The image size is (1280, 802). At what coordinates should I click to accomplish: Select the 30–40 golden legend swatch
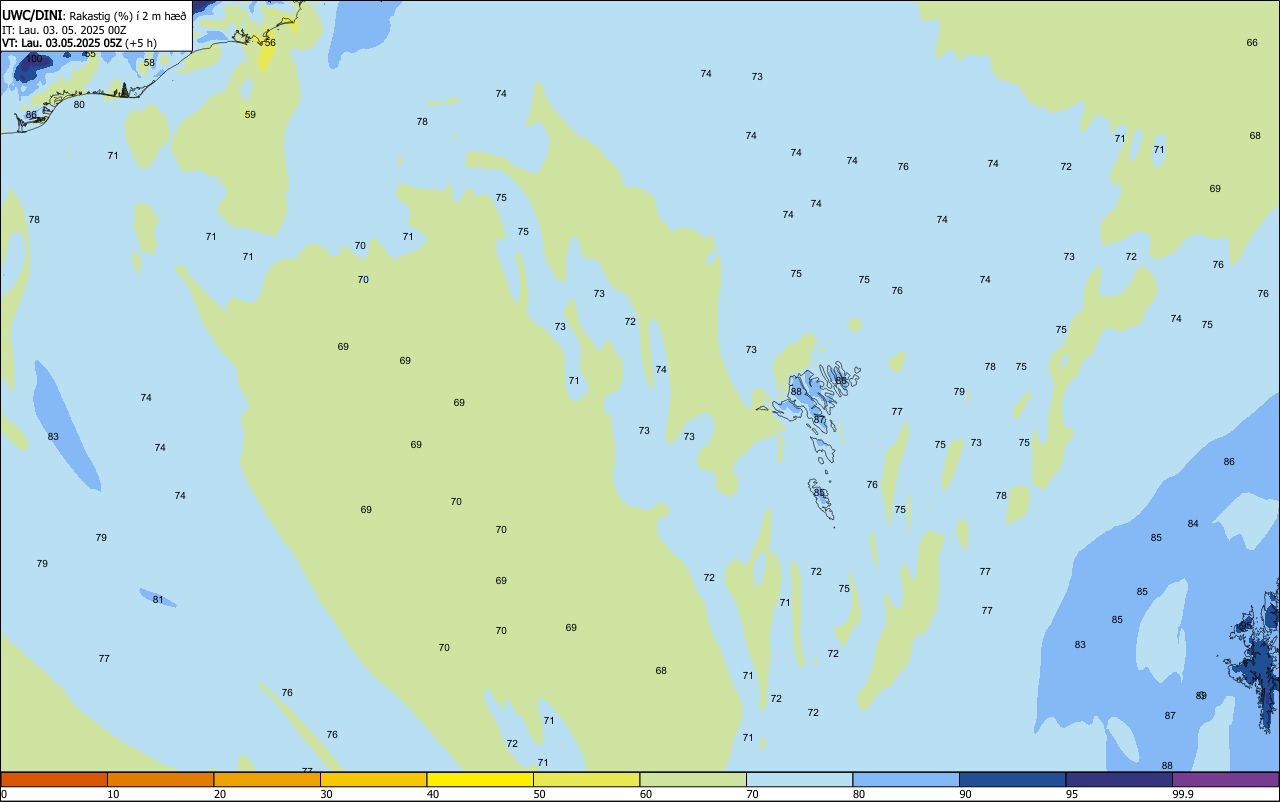point(374,779)
